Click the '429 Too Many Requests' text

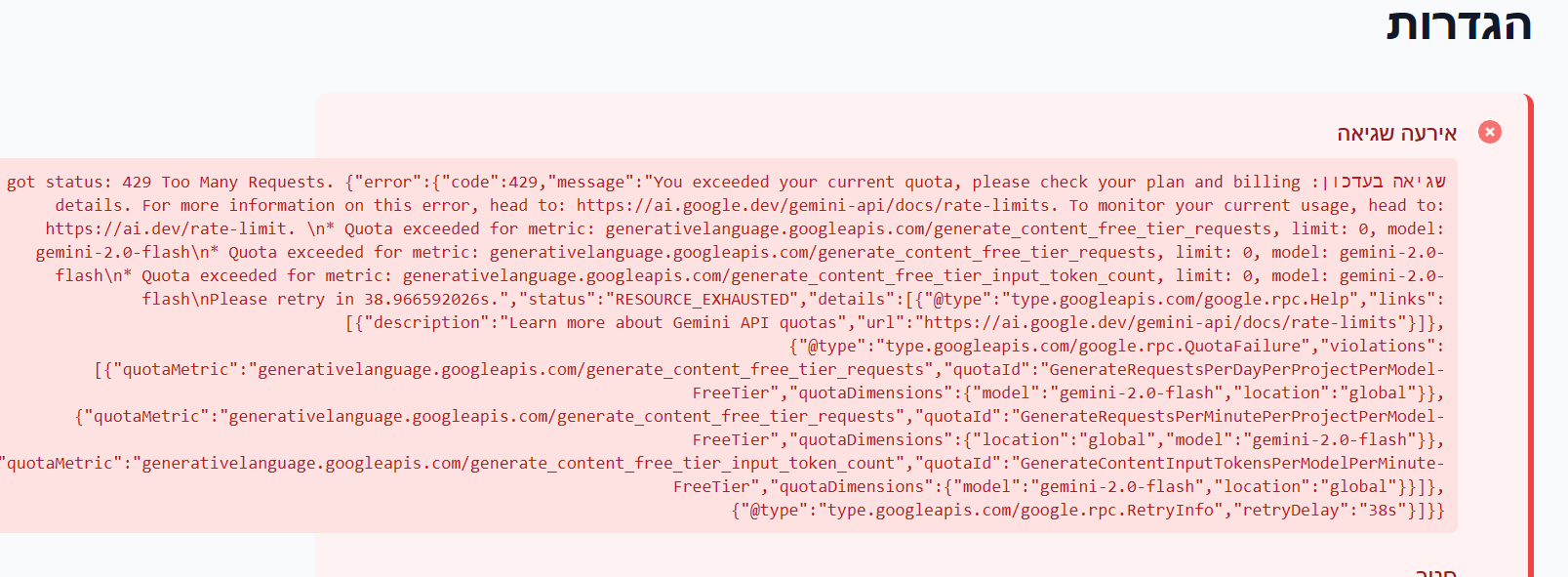coord(224,182)
